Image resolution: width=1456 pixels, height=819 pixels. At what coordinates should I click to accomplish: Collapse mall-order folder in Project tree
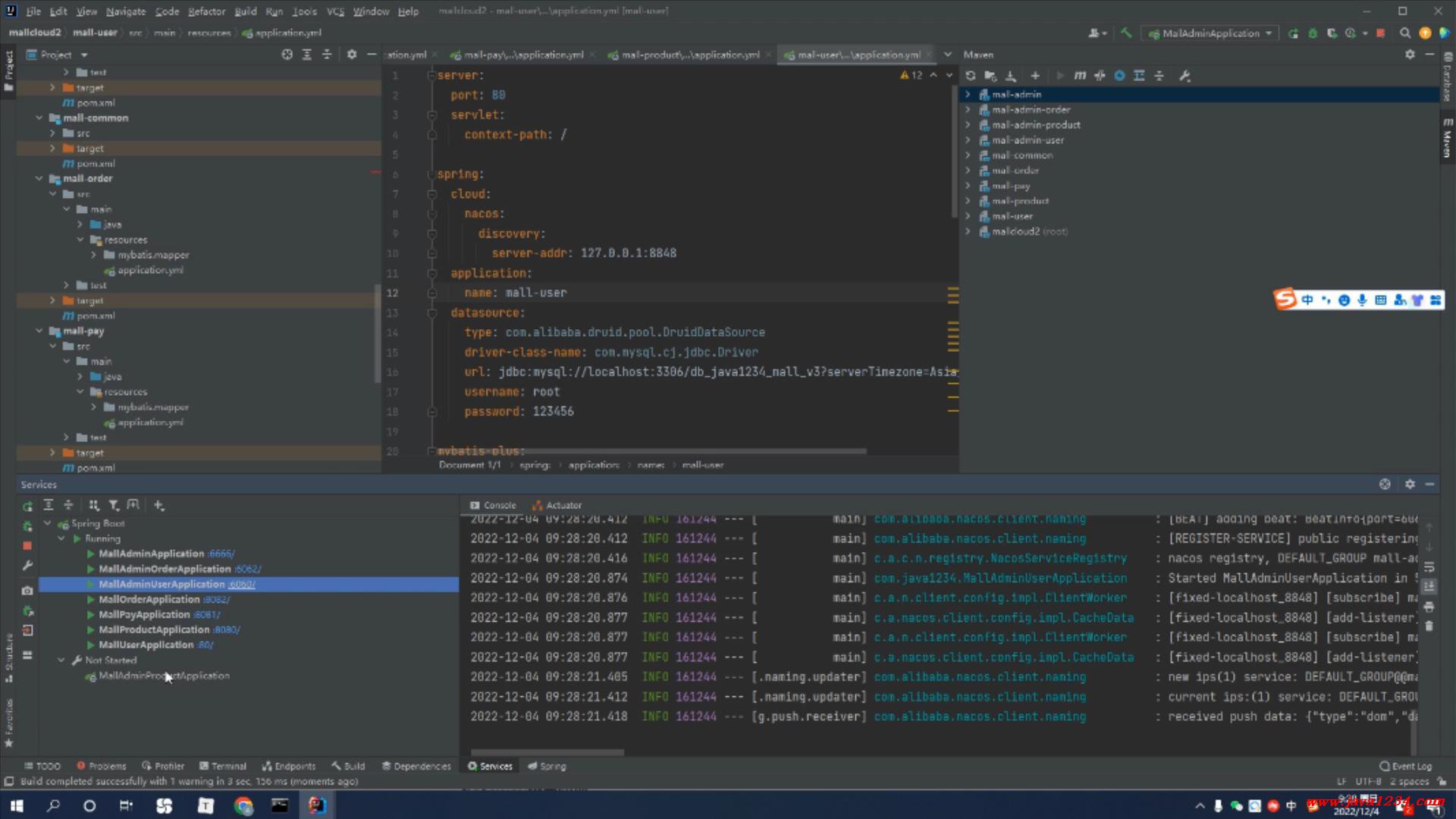click(39, 179)
